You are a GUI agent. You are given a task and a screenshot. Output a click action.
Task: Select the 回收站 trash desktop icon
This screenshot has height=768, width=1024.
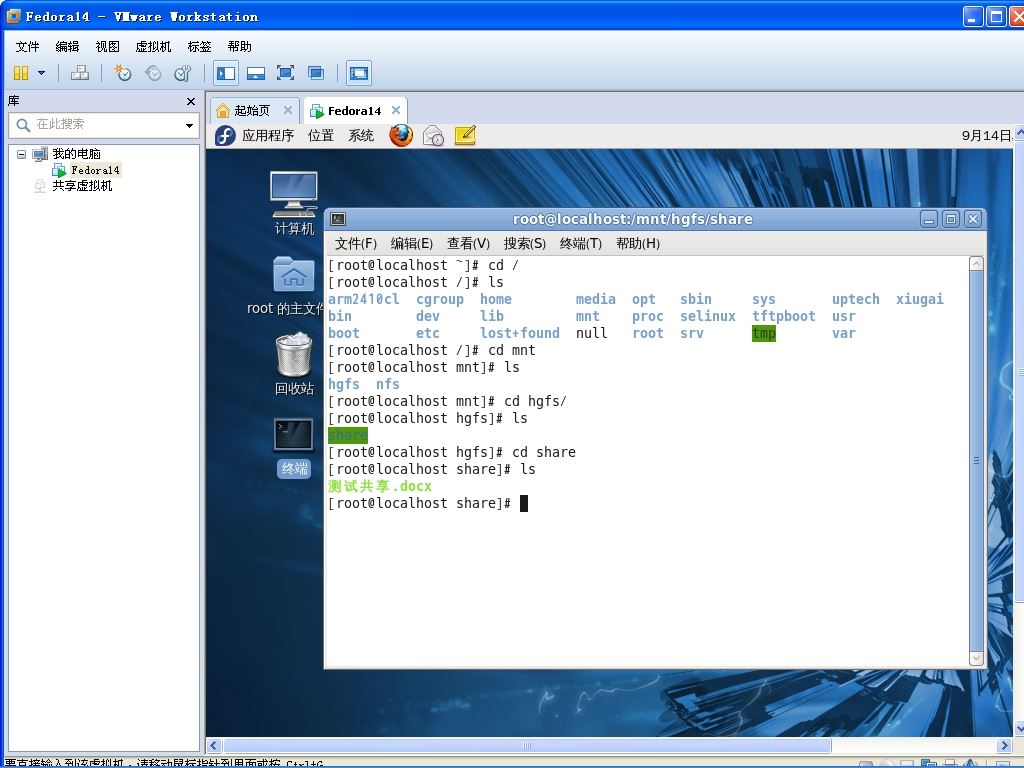(294, 364)
